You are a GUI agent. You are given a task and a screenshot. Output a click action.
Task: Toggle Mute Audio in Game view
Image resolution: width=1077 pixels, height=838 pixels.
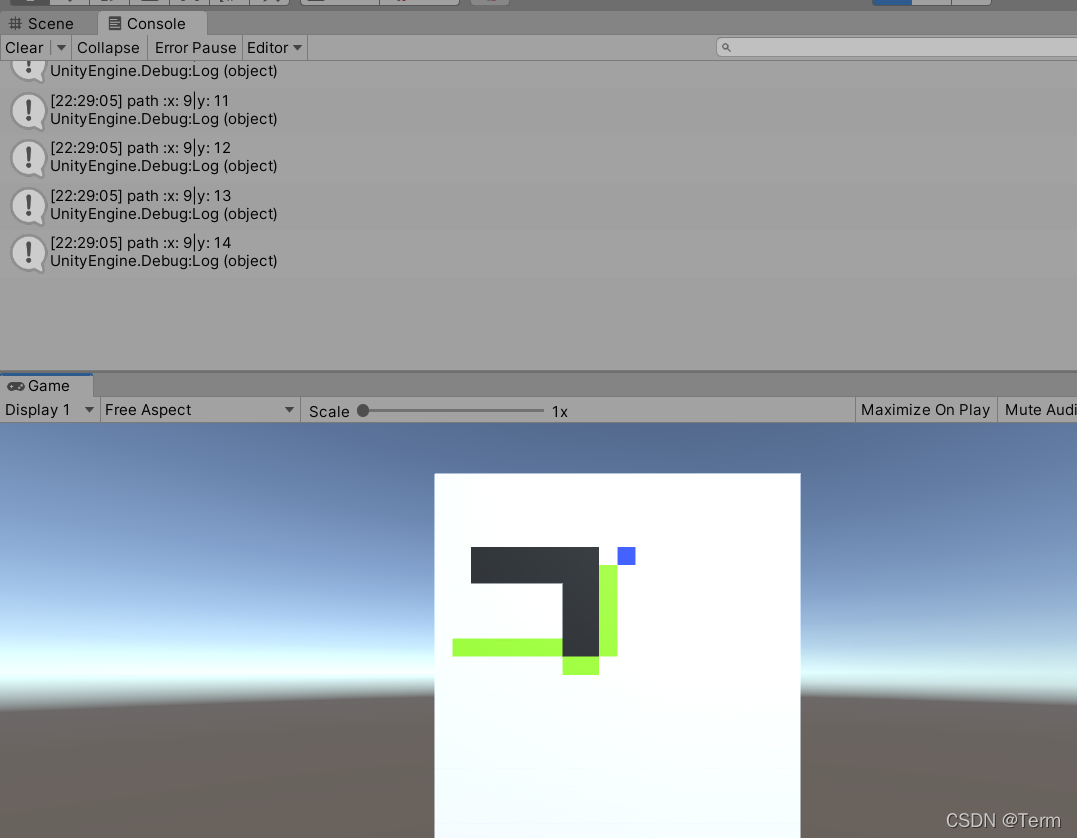[x=1039, y=410]
